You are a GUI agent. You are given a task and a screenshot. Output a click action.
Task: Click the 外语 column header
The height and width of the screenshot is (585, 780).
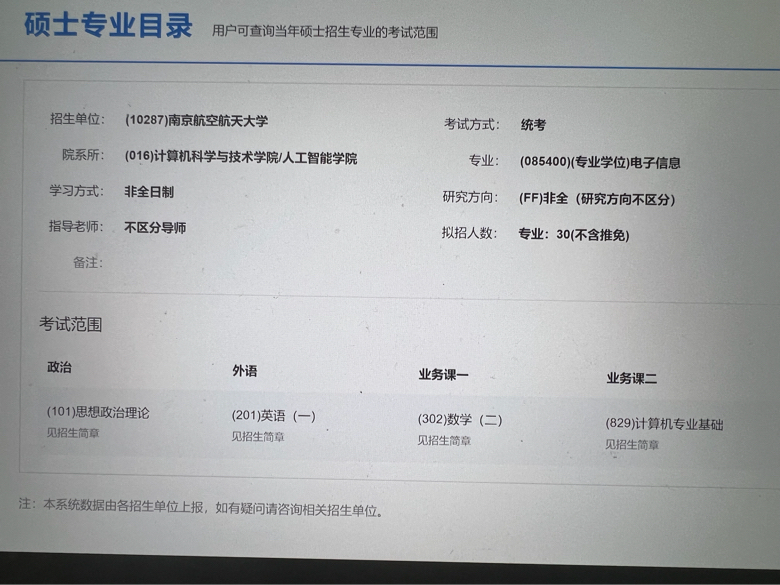[x=245, y=371]
